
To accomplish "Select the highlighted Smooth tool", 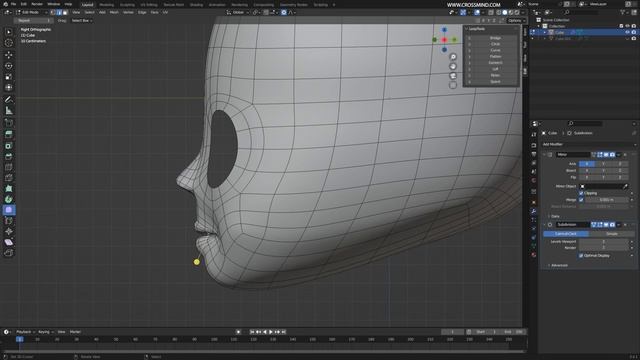I will [9, 210].
